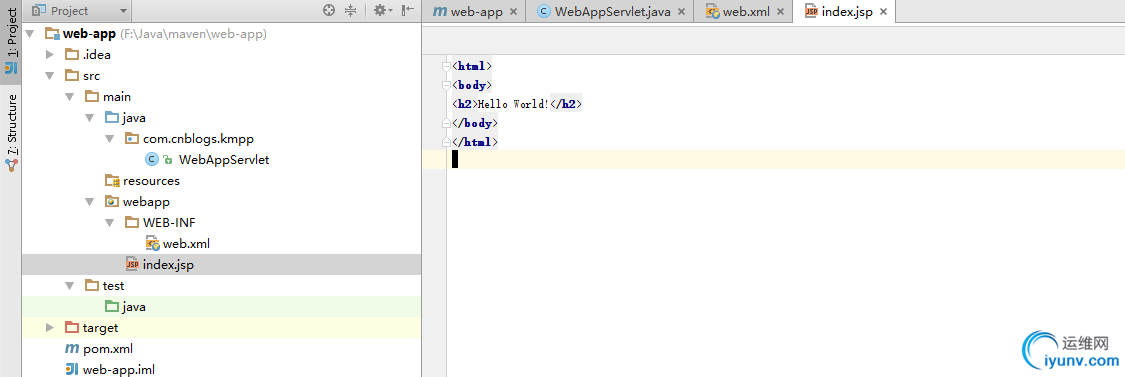Screen dimensions: 1125x377
Task: Click the web.xml file icon in tree
Action: point(152,243)
